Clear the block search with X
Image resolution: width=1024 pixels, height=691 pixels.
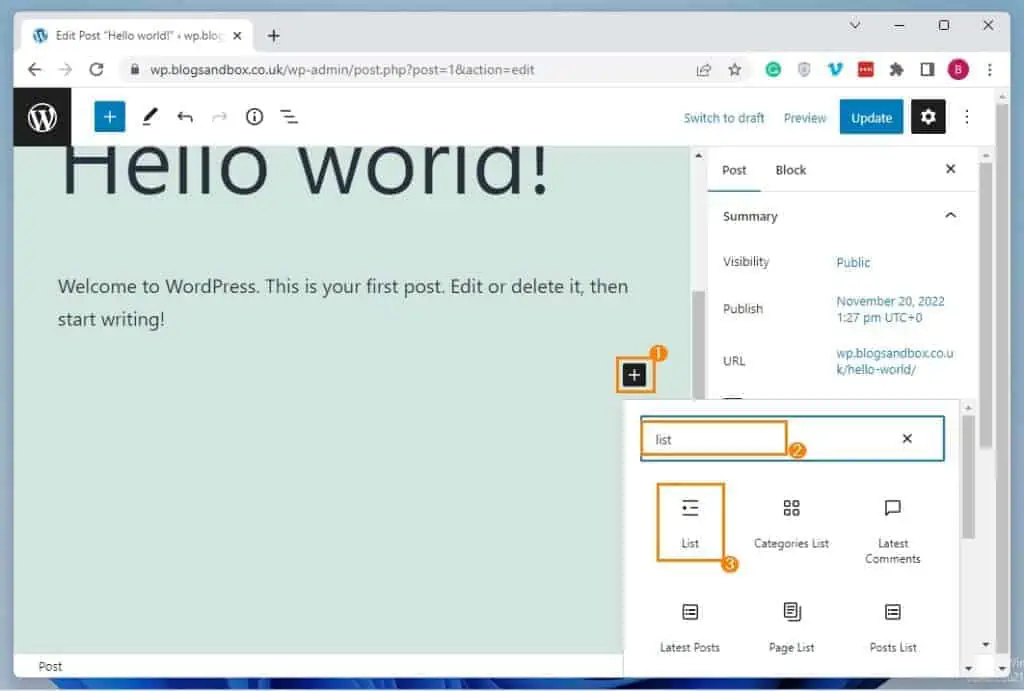click(x=907, y=439)
